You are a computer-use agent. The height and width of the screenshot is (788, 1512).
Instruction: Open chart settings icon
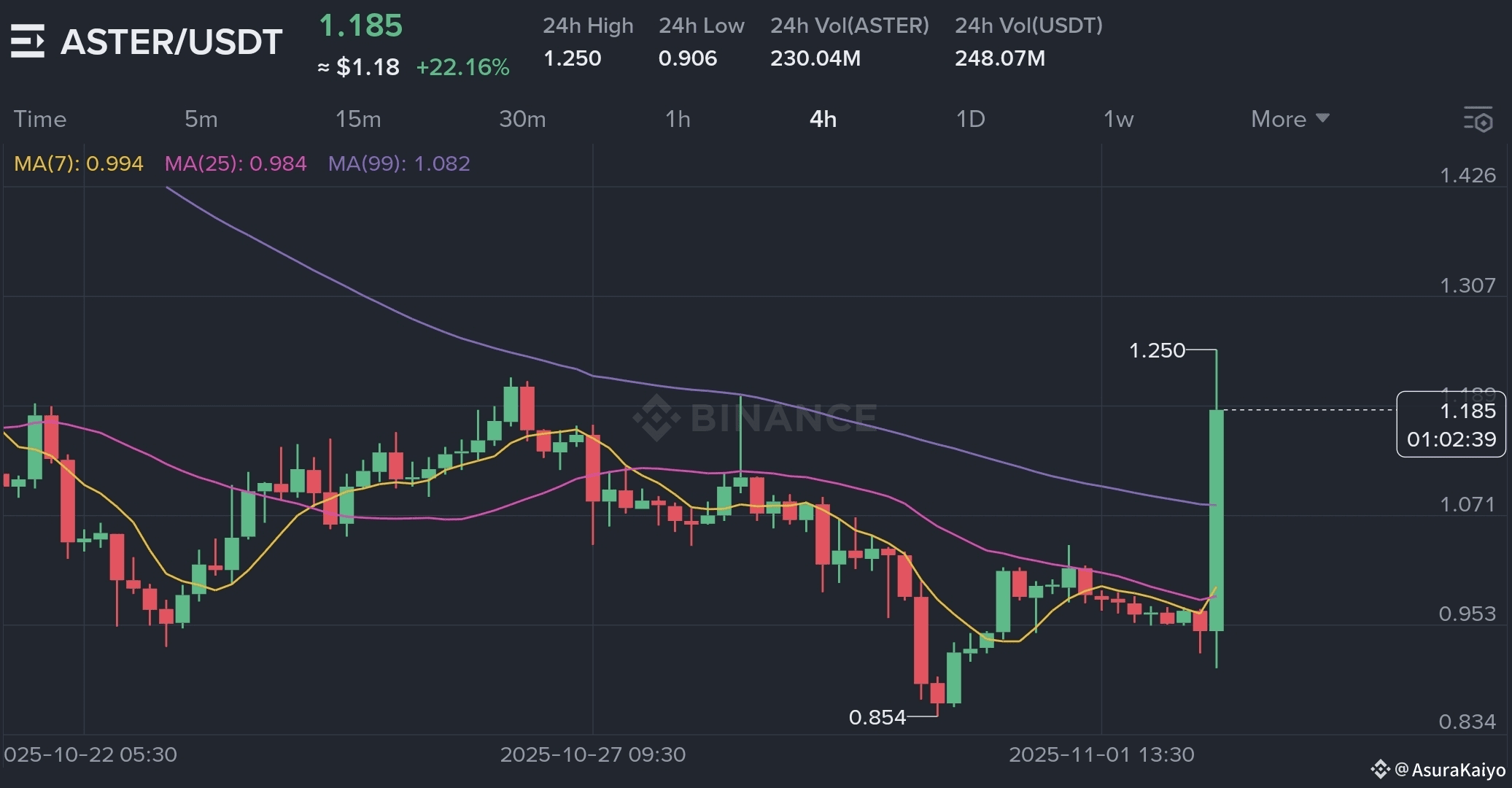(1478, 119)
